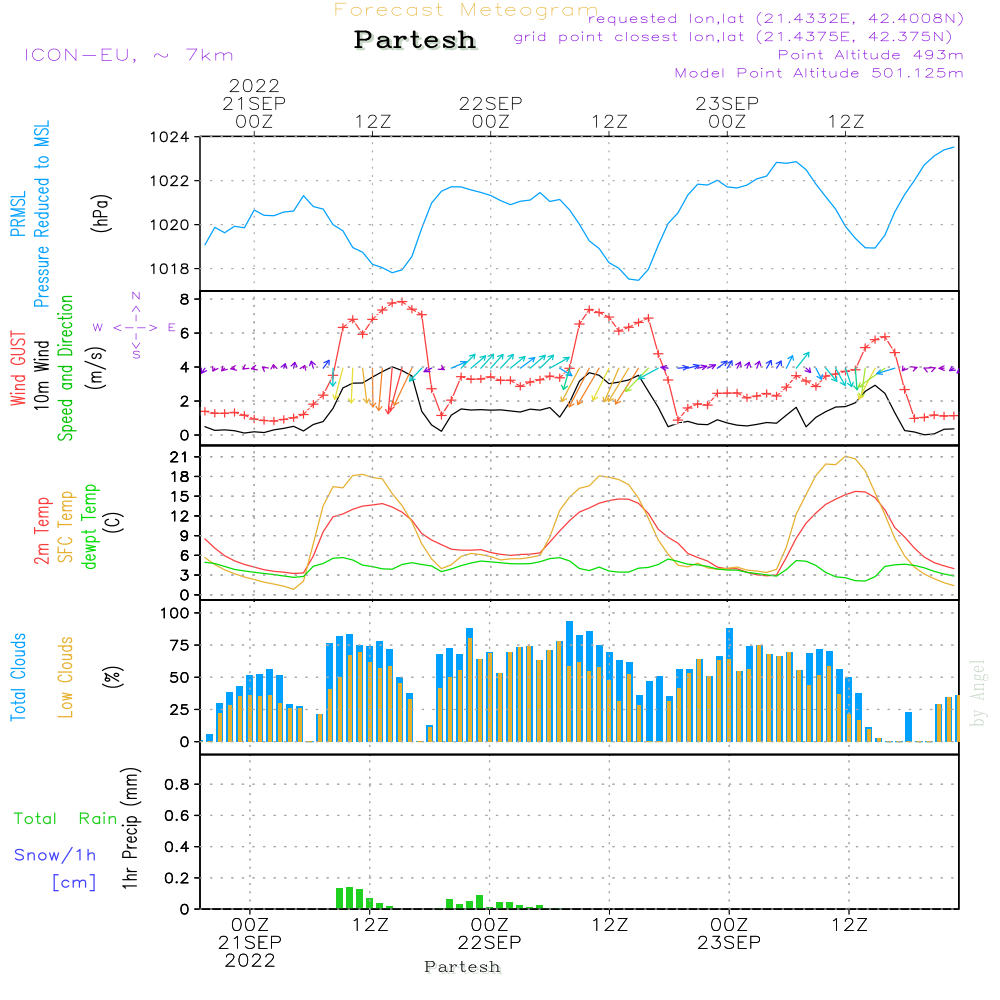Viewport: 1000px width, 1000px height.
Task: Click the 'SFC Temp' orange label
Action: pos(66,527)
